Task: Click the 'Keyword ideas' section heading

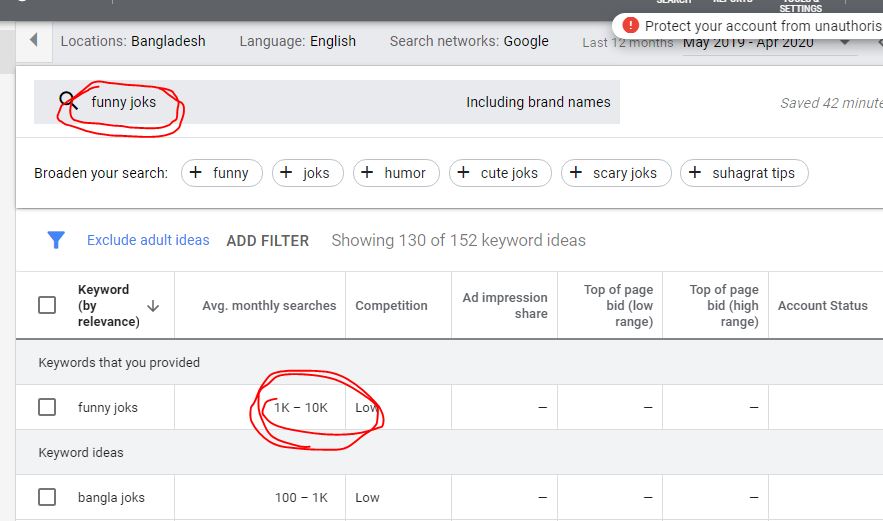Action: 81,452
